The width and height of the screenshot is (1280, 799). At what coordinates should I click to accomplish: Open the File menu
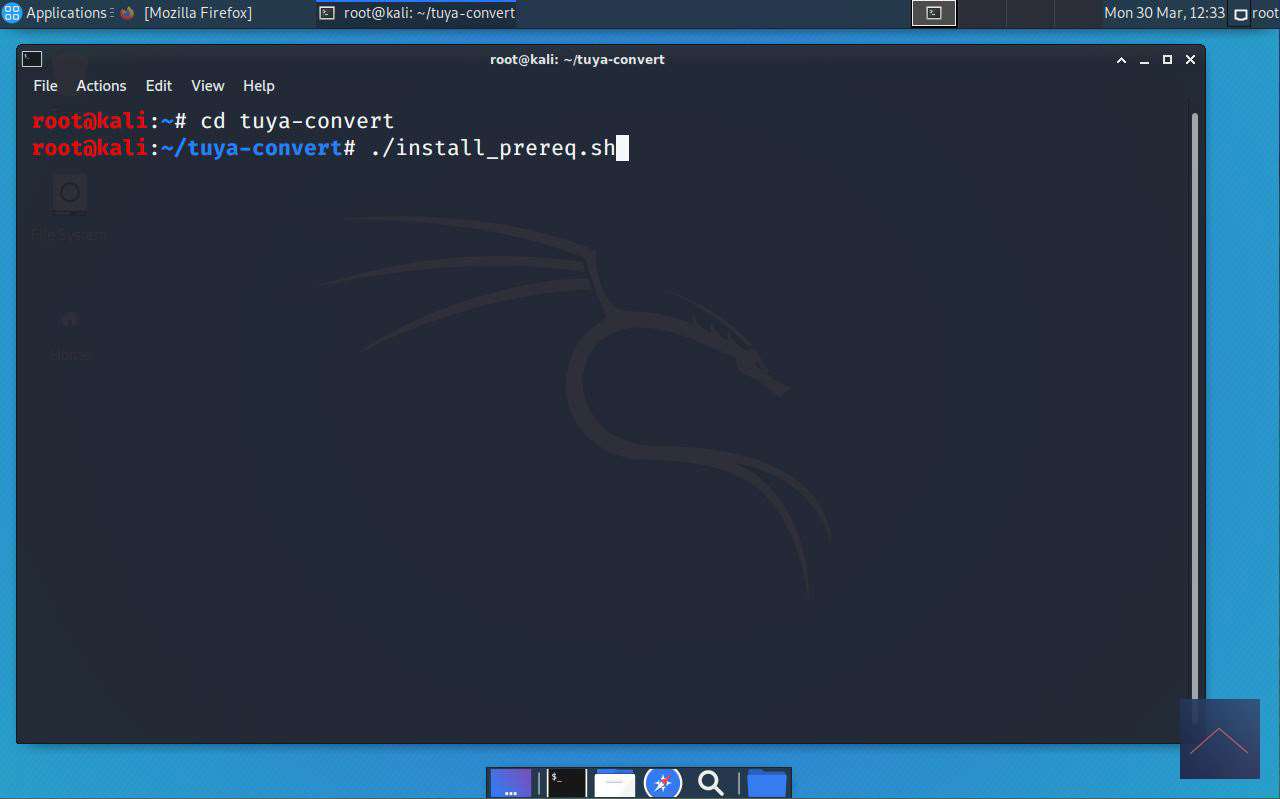pyautogui.click(x=45, y=86)
